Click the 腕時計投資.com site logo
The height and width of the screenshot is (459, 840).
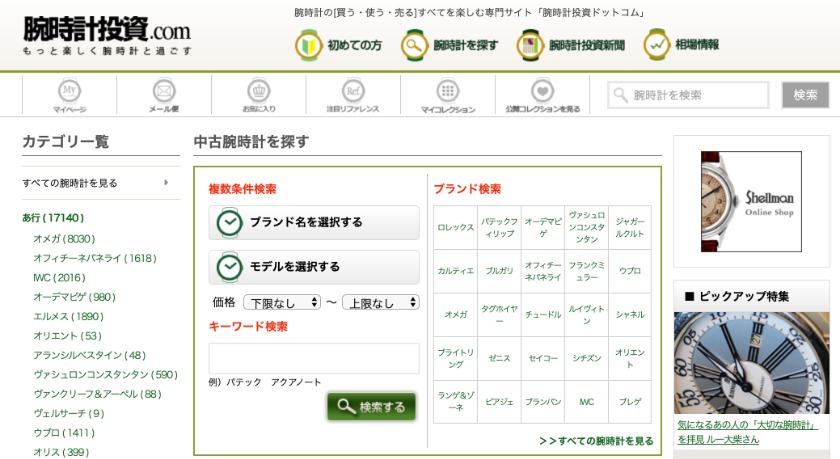pos(107,35)
